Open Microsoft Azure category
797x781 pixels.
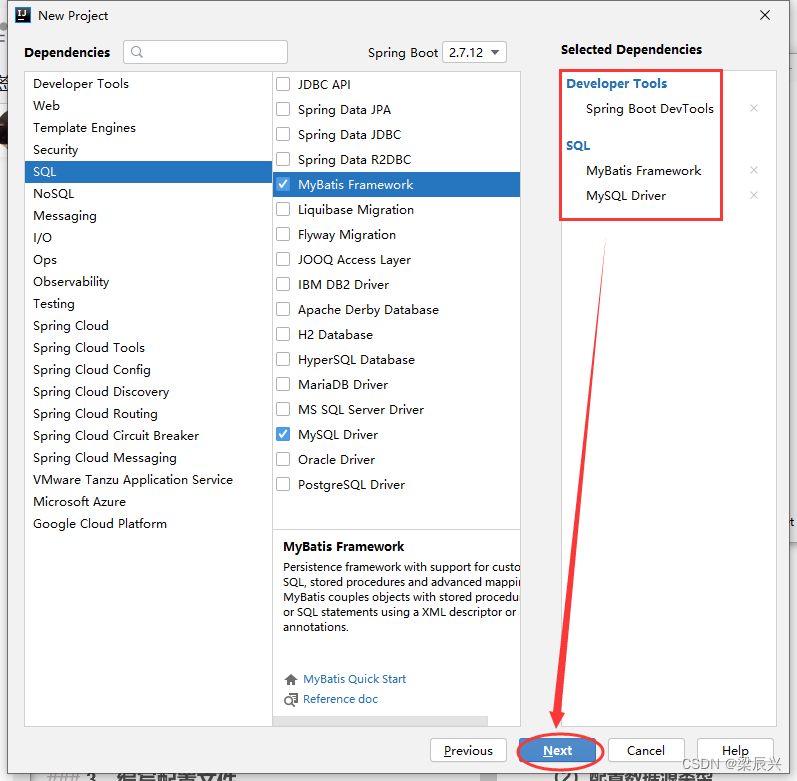(x=148, y=502)
